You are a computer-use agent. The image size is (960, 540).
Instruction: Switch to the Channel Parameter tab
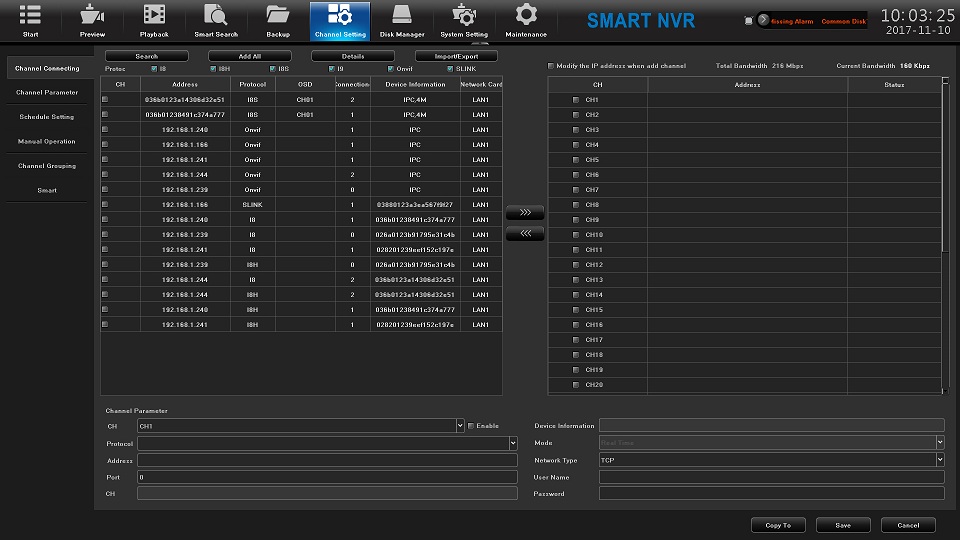click(x=47, y=93)
